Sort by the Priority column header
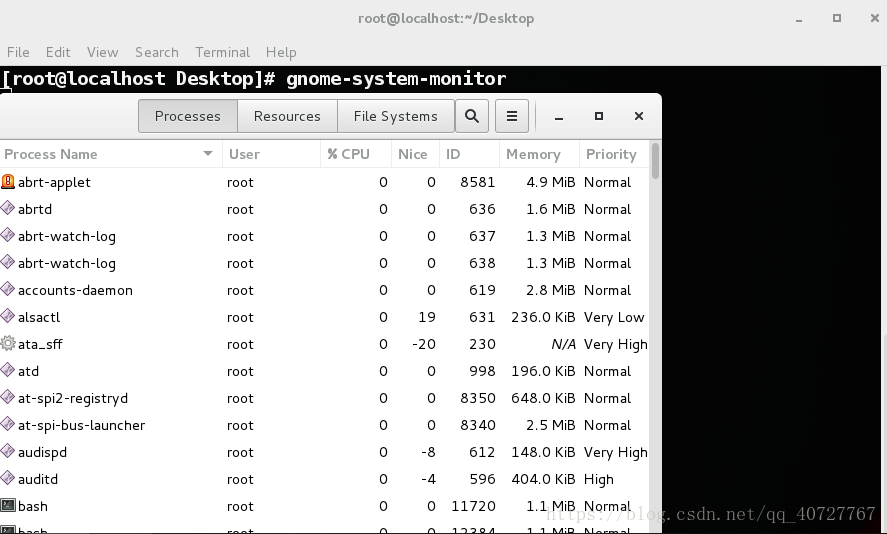The height and width of the screenshot is (534, 887). point(614,154)
